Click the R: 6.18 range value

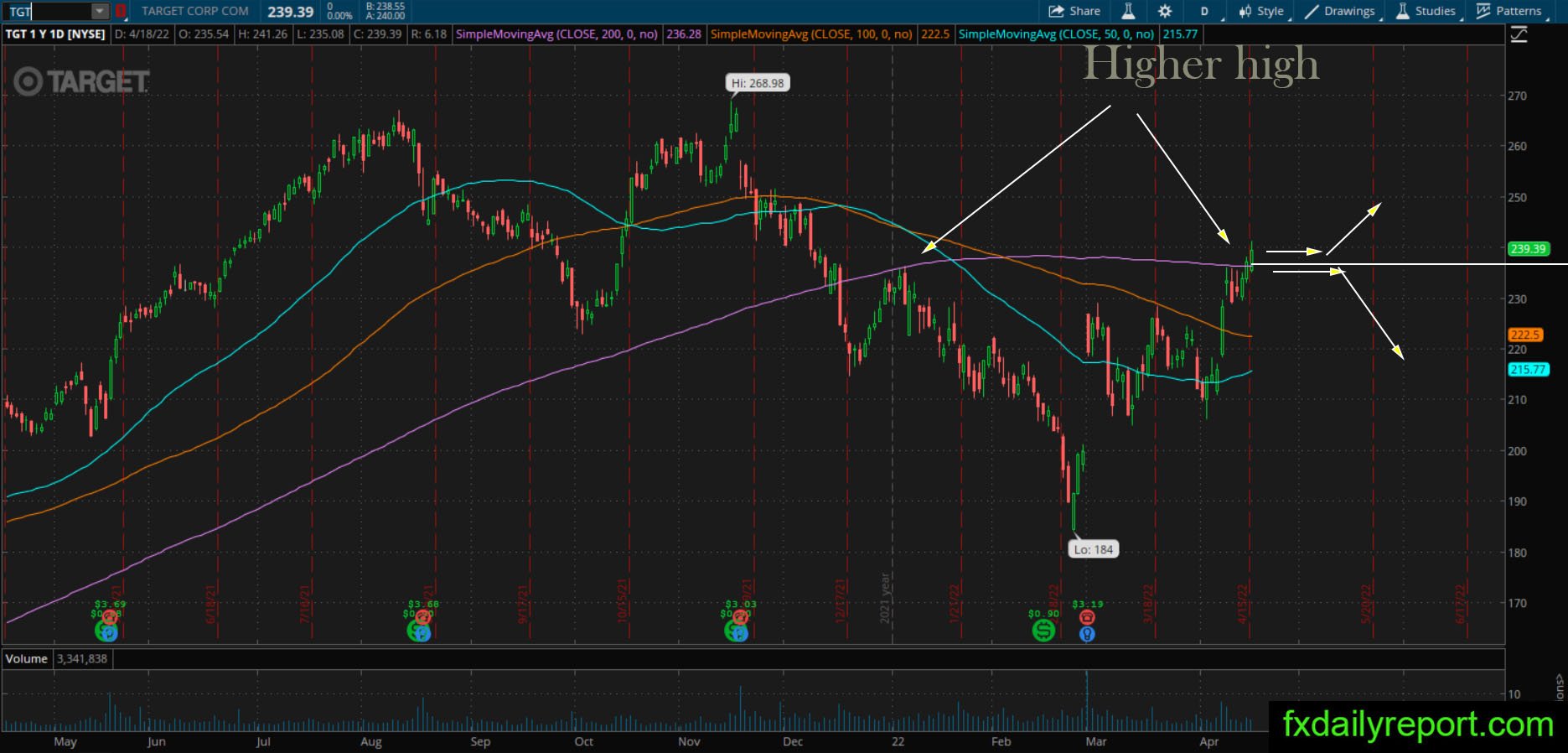(429, 34)
